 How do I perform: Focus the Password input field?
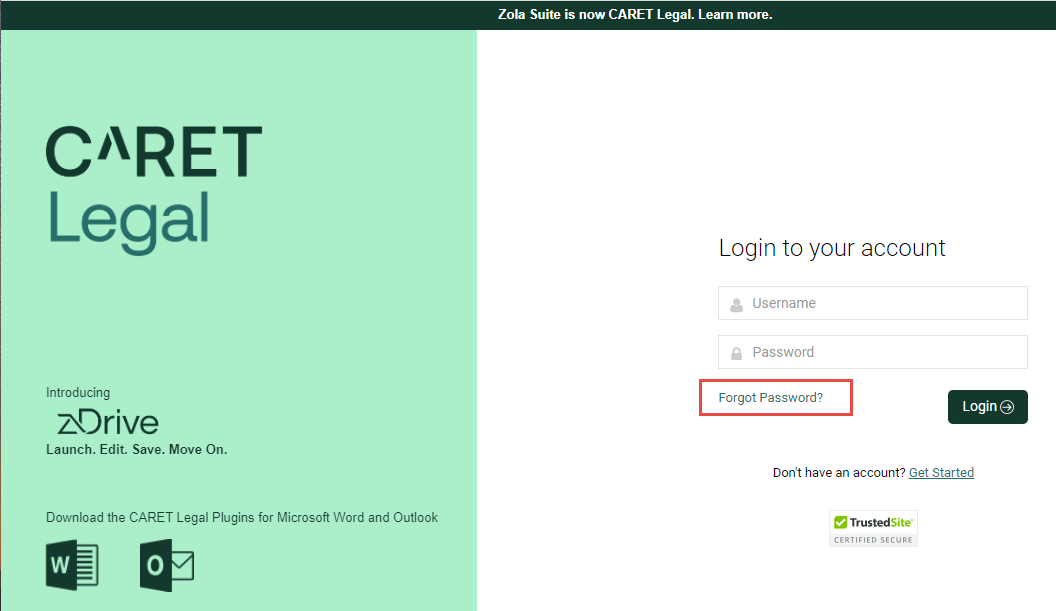873,352
